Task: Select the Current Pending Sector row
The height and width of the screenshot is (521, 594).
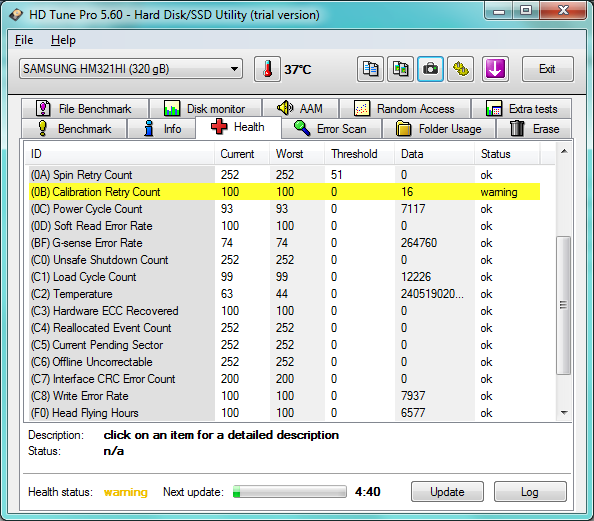Action: point(283,345)
